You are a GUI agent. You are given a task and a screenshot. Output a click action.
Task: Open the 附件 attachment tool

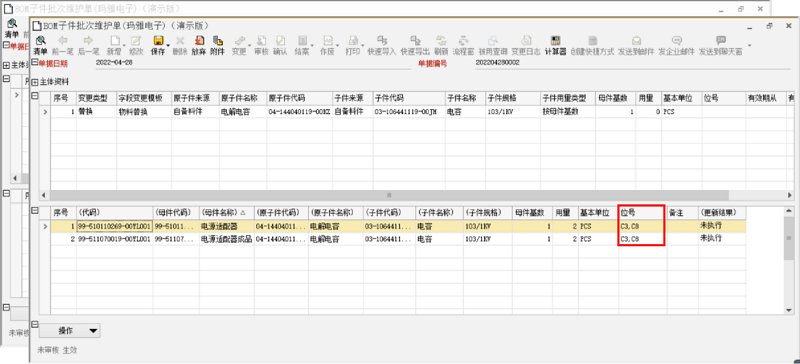click(217, 45)
